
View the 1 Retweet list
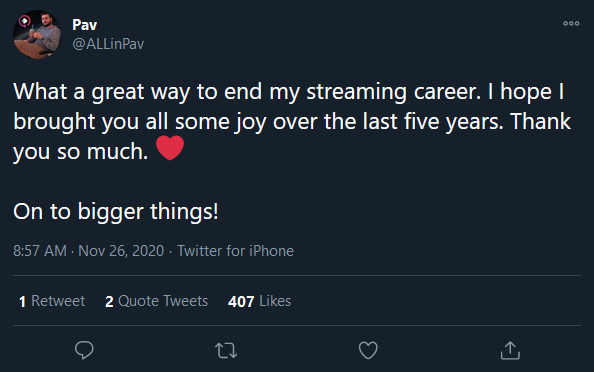52,301
